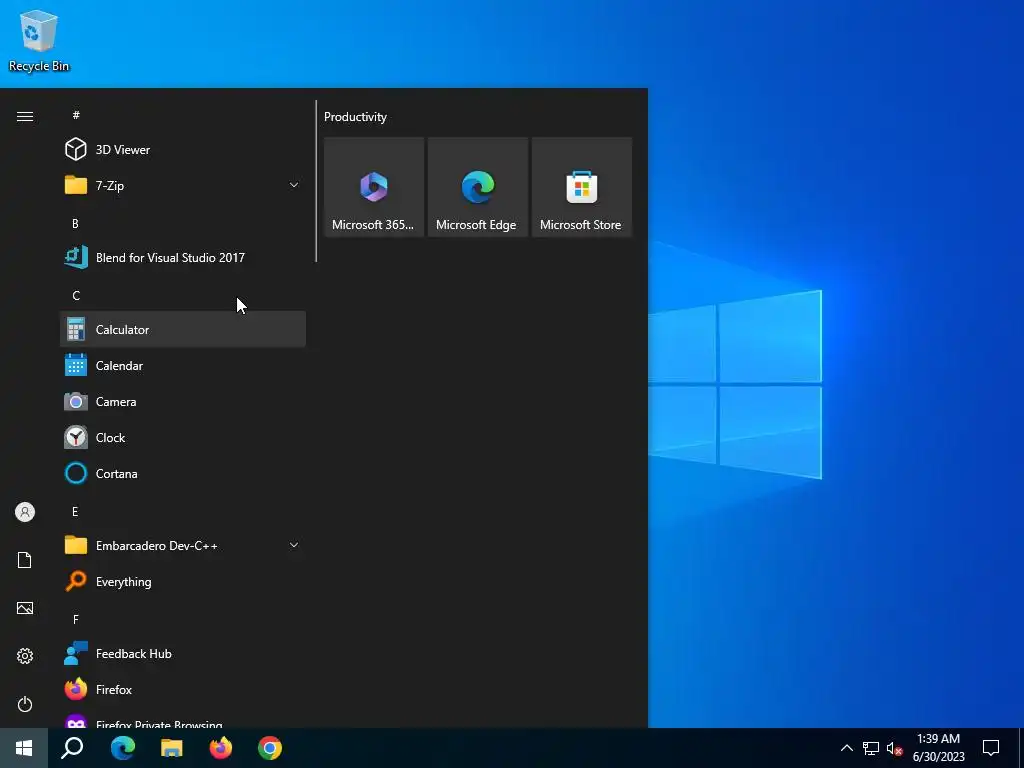Click the 'C' section letter header
The width and height of the screenshot is (1024, 768).
[76, 296]
